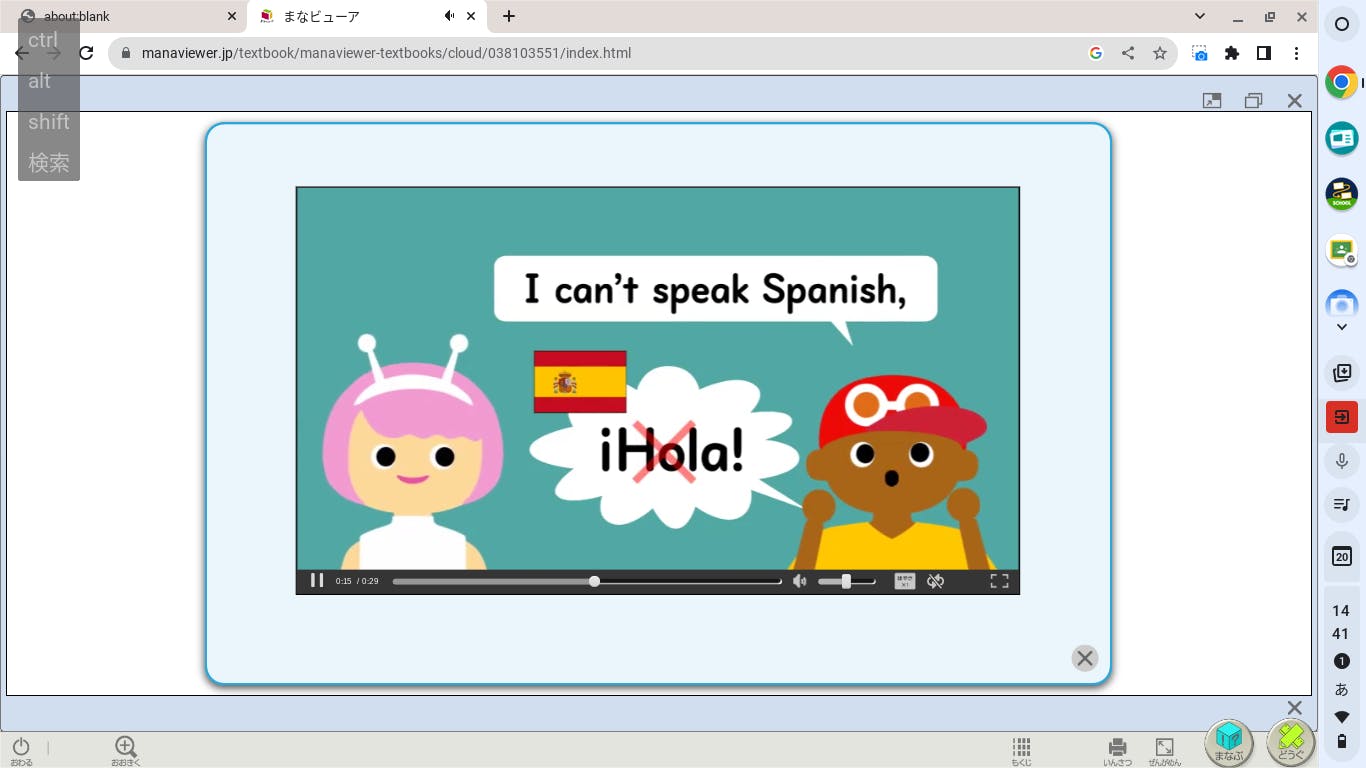Click the address bar URL field
The image size is (1366, 768).
(600, 53)
